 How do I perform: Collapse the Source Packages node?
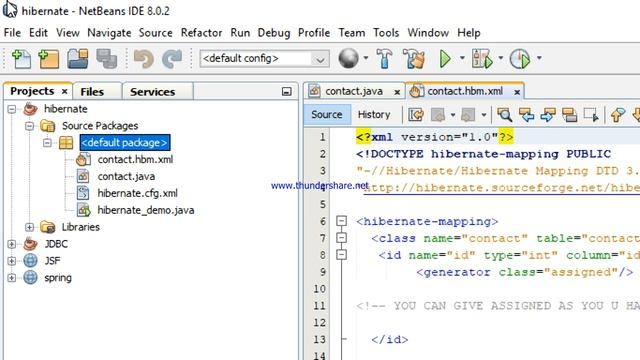click(x=29, y=126)
